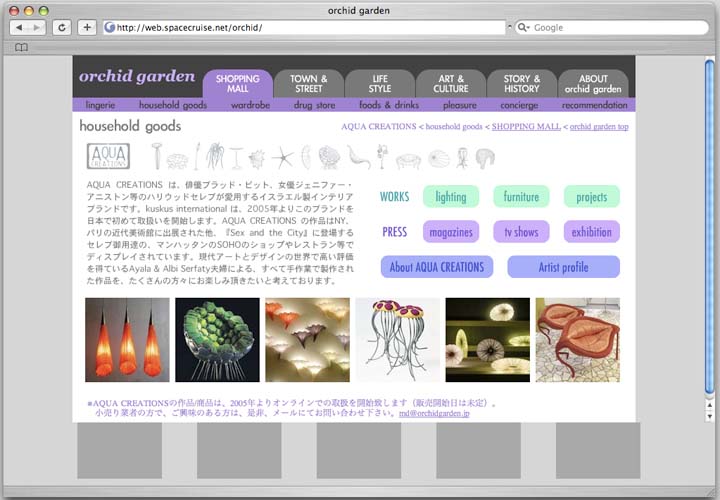Click the lighting works button

tap(450, 197)
